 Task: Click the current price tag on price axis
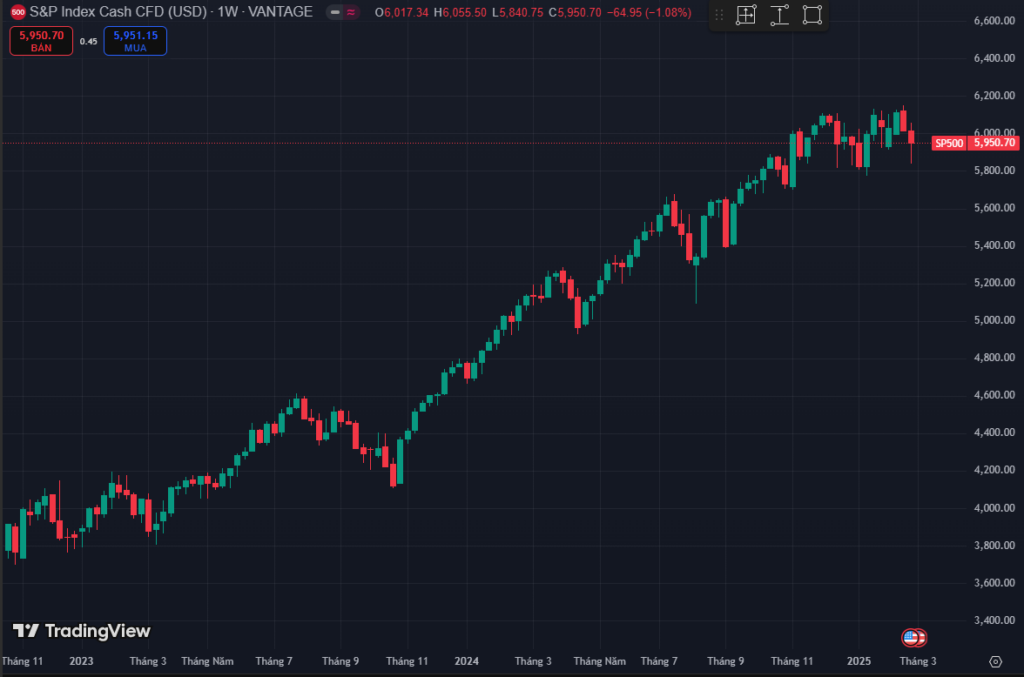[x=994, y=143]
